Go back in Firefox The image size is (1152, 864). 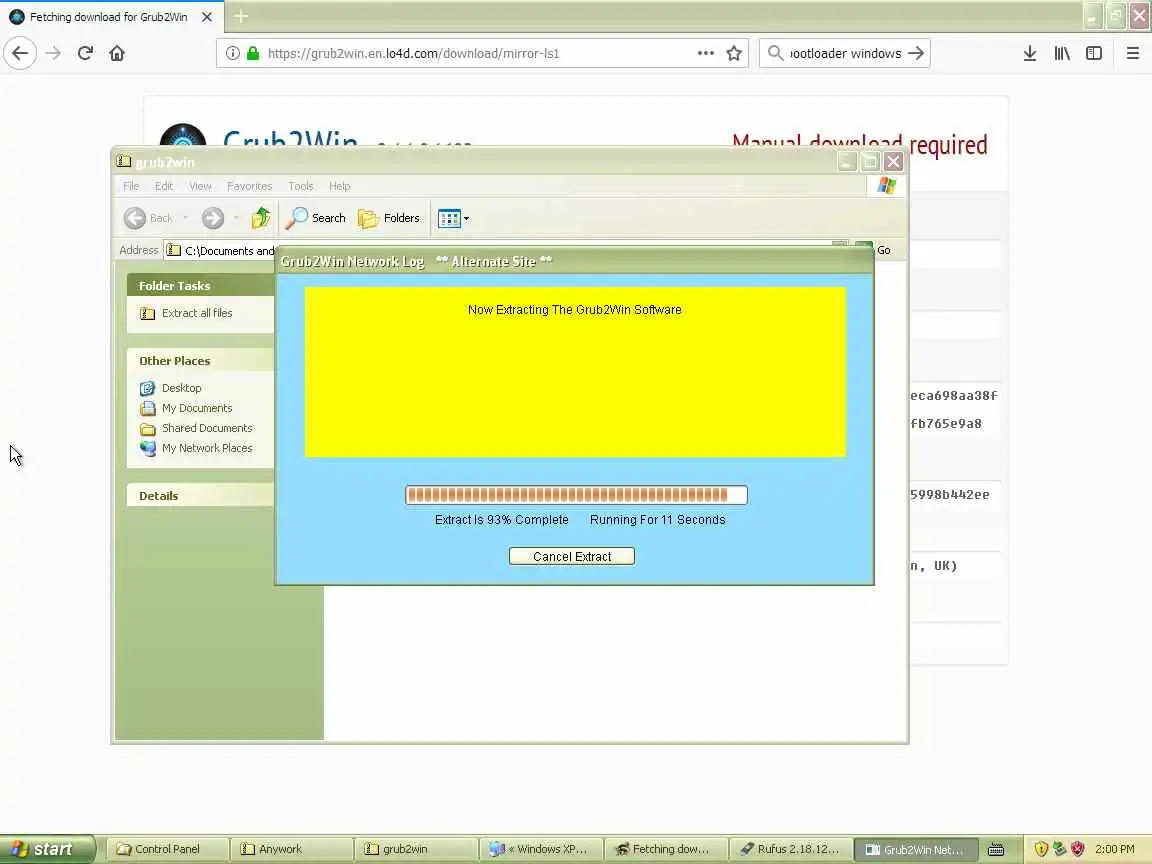point(20,53)
